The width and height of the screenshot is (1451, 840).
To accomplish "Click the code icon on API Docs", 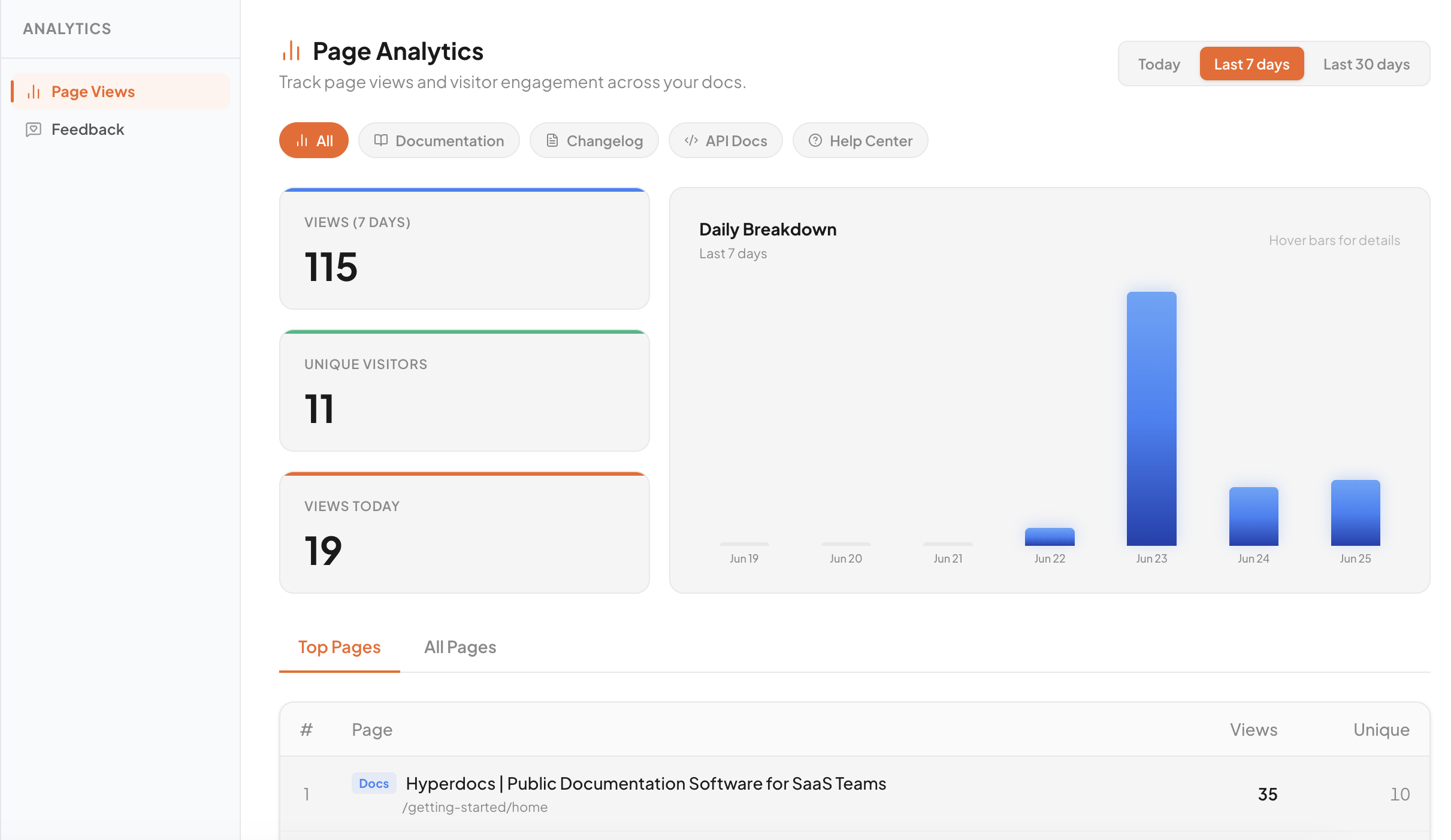I will point(691,140).
